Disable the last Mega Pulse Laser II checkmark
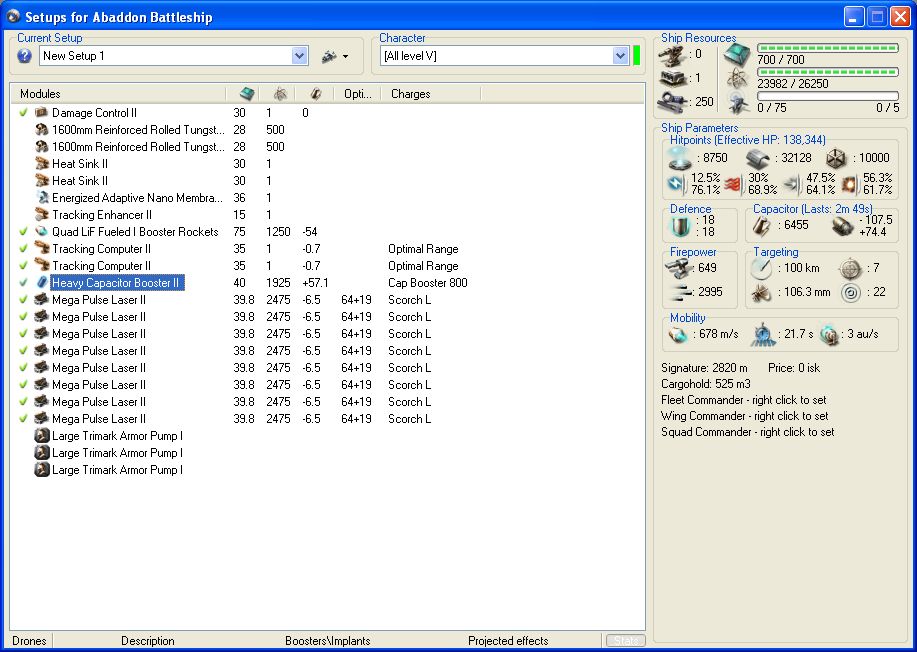Image resolution: width=917 pixels, height=652 pixels. point(23,419)
